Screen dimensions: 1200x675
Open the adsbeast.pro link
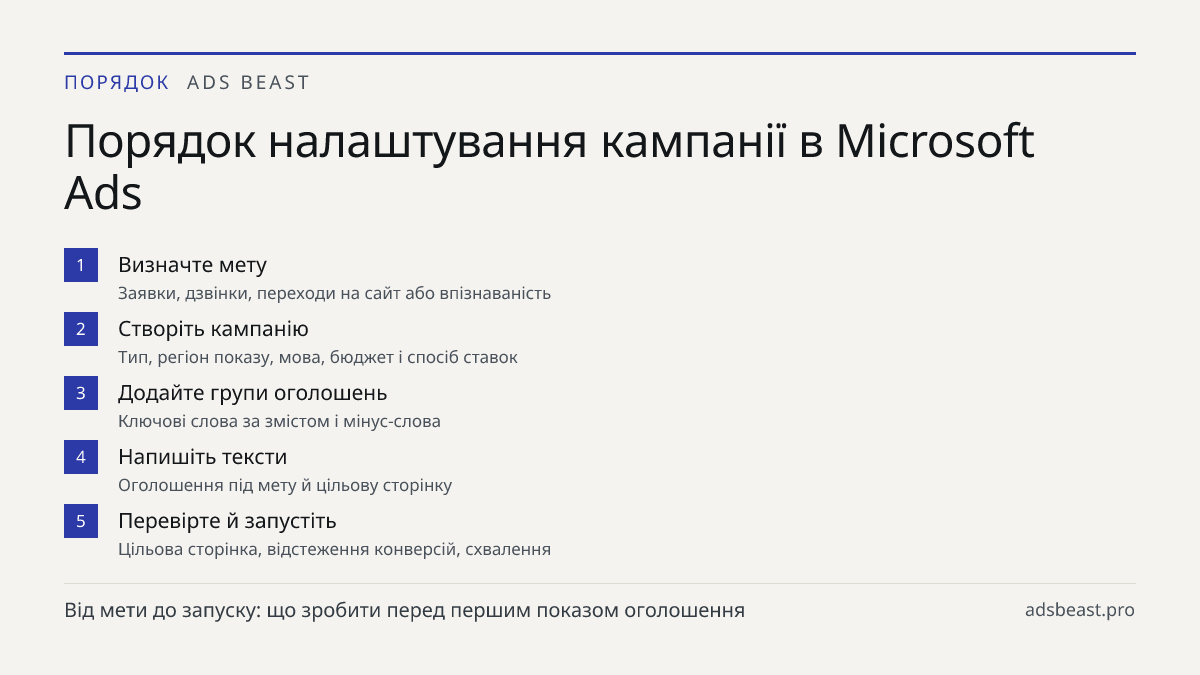coord(1080,610)
